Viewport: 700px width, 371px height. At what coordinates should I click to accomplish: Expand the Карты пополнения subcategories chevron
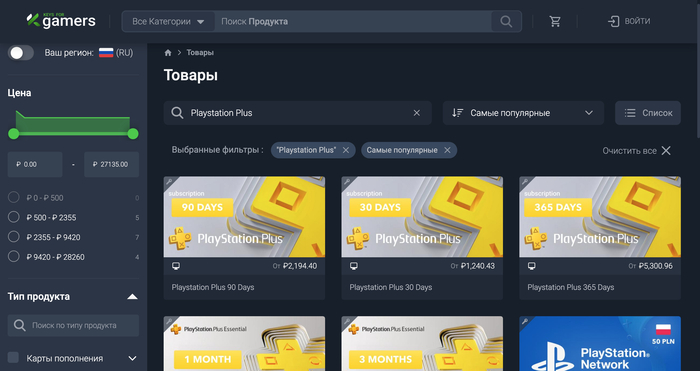pos(132,358)
